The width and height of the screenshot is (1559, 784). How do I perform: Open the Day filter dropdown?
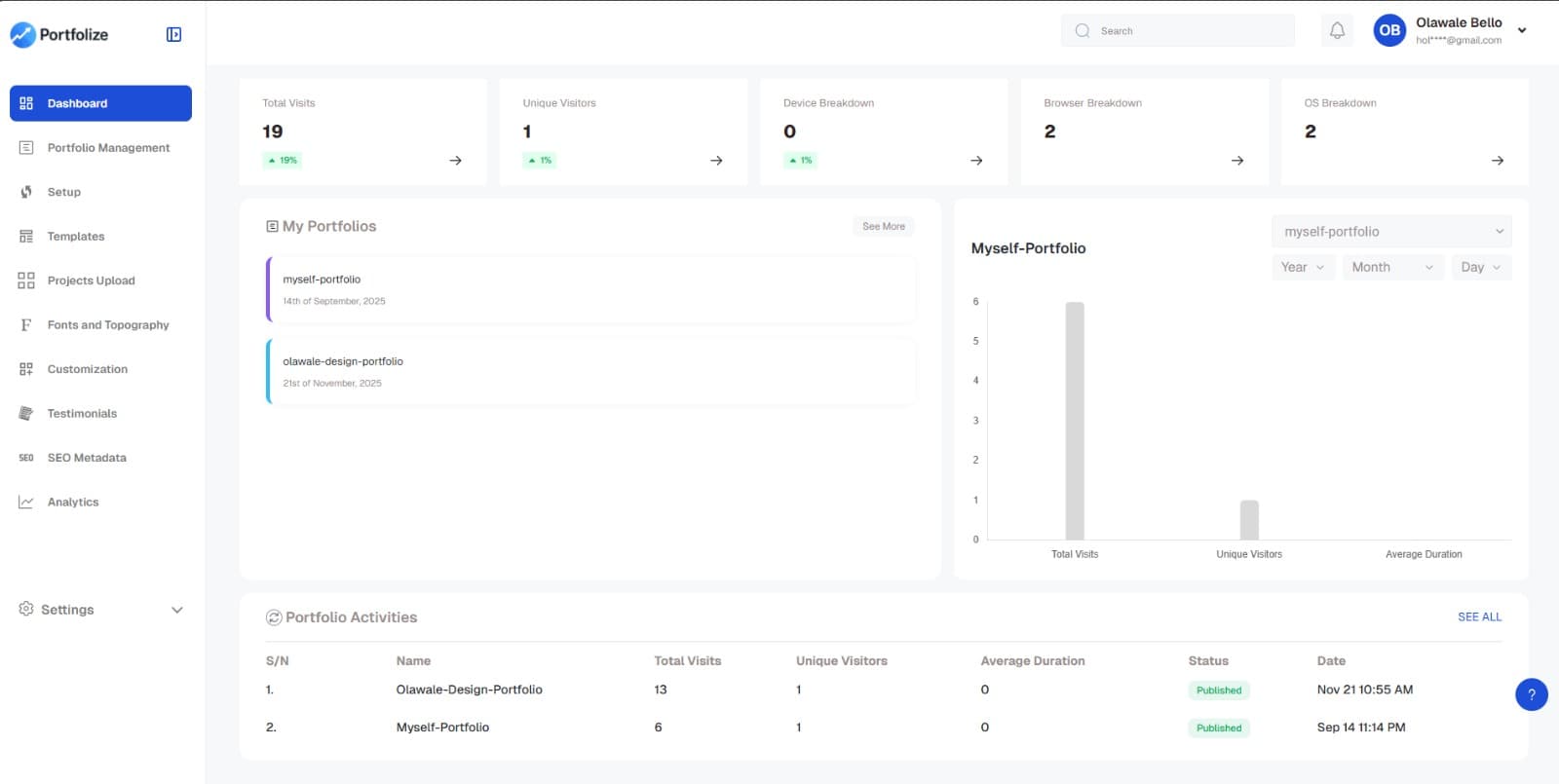(x=1480, y=268)
